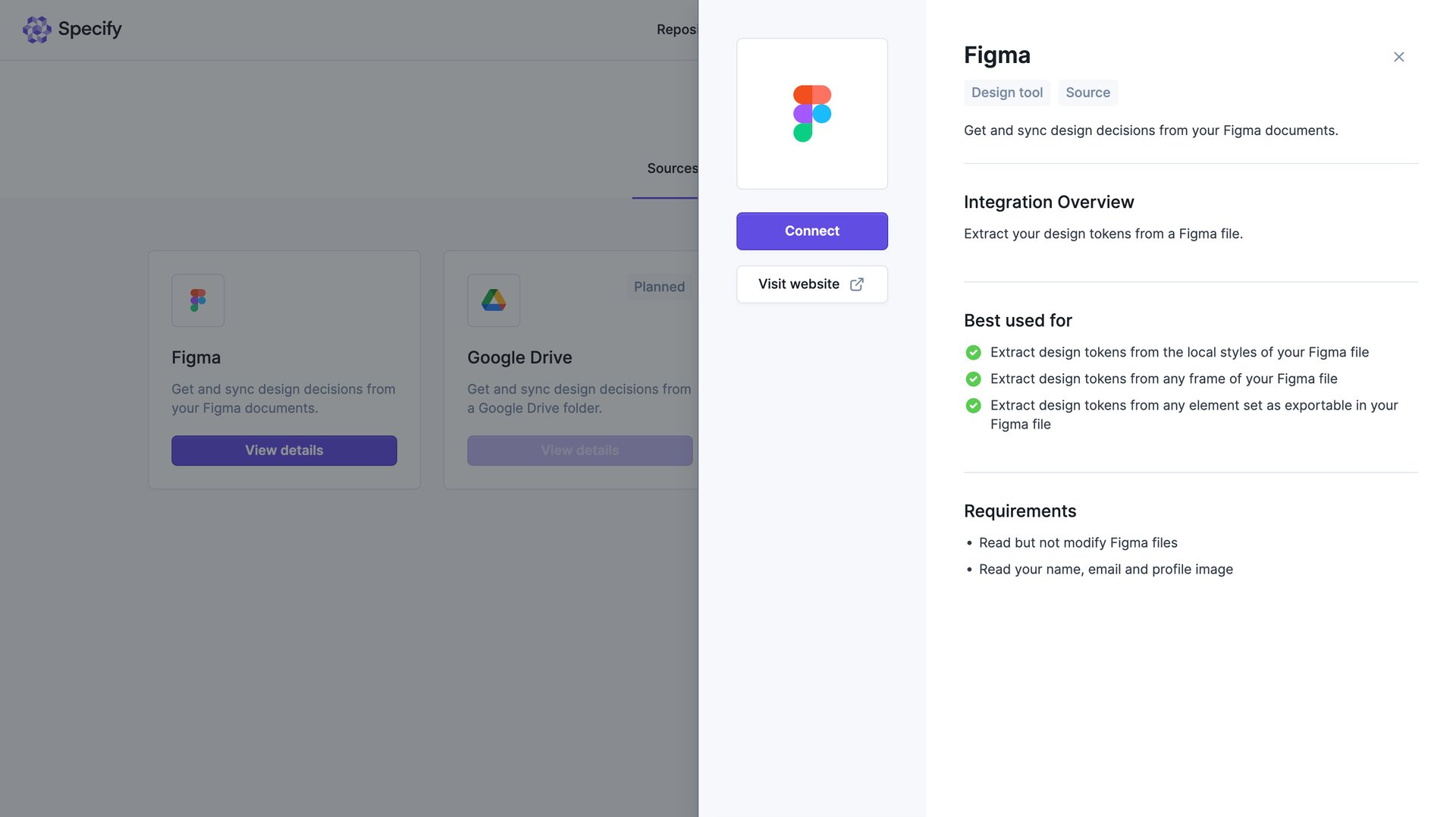This screenshot has width=1456, height=817.
Task: Click the Planned badge on Google Drive card
Action: pyautogui.click(x=659, y=287)
